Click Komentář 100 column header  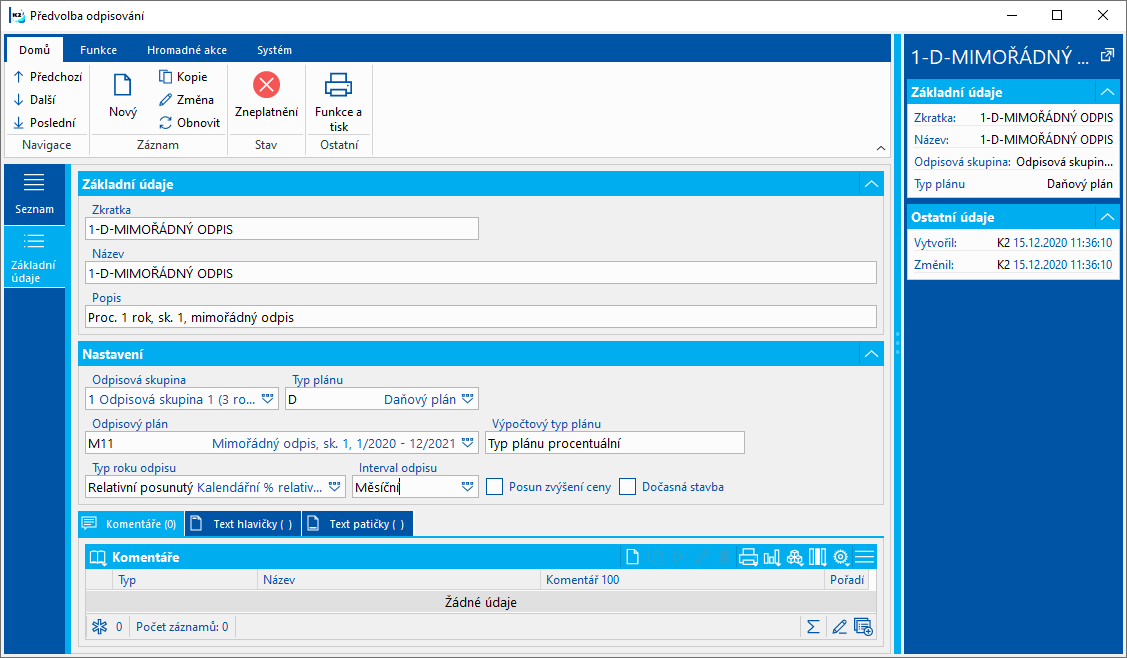pos(681,580)
